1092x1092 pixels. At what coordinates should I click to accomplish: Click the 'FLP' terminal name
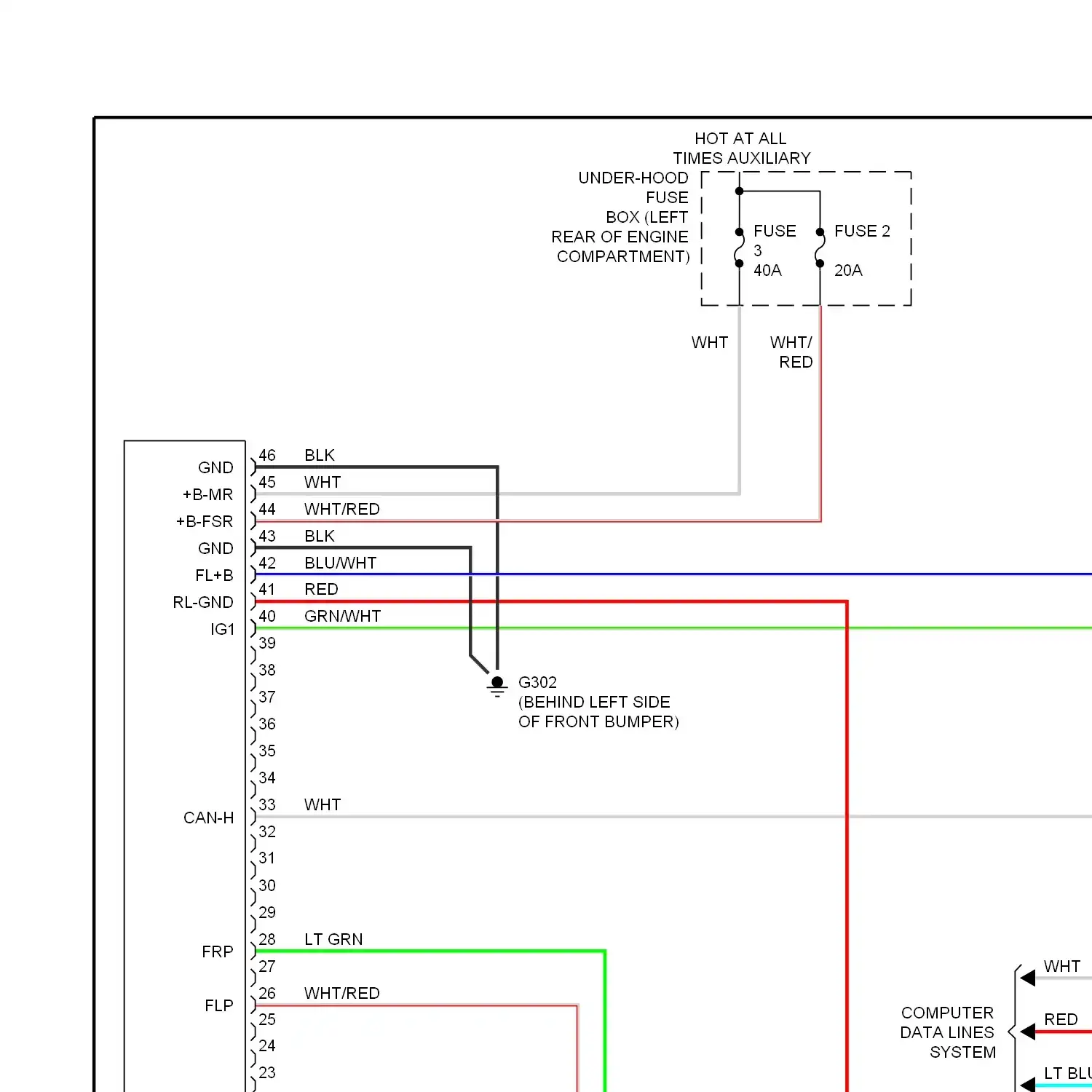click(219, 1005)
